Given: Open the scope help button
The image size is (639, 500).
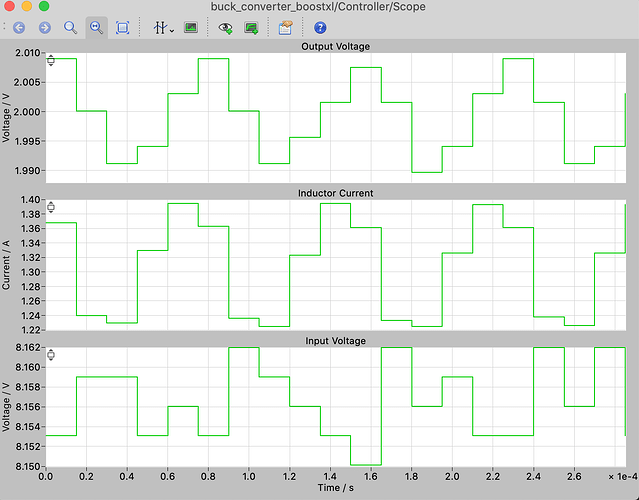Looking at the screenshot, I should 320,28.
